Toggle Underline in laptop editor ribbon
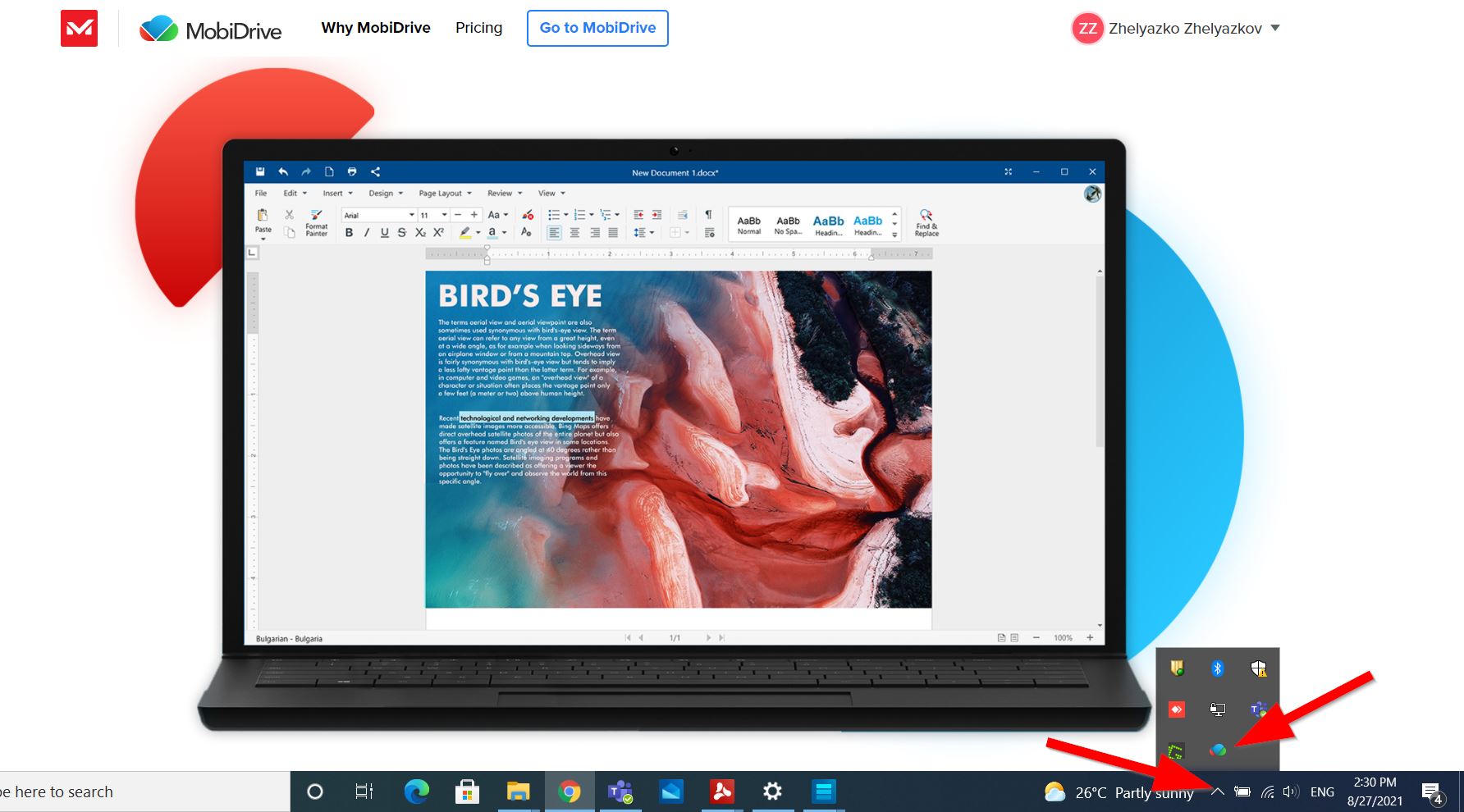The height and width of the screenshot is (812, 1464). (x=384, y=233)
